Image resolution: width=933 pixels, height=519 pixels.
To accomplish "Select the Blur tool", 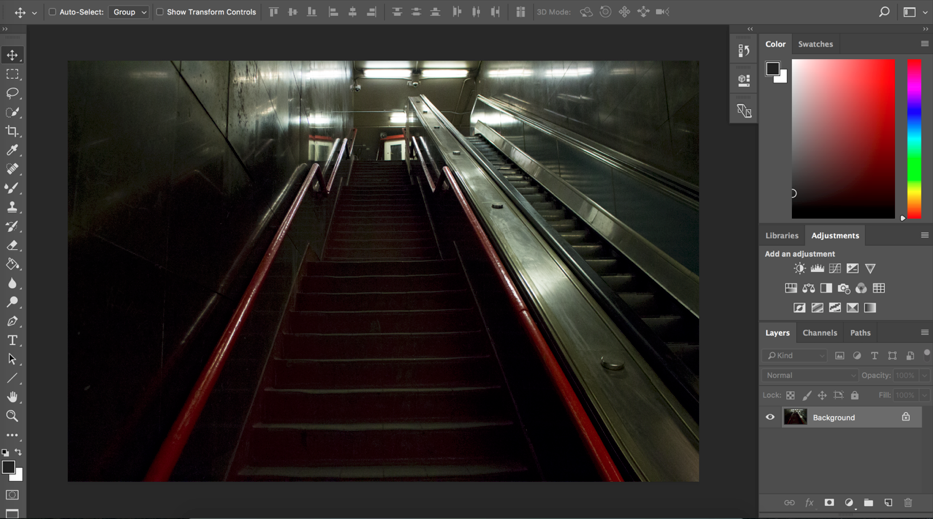I will tap(12, 283).
